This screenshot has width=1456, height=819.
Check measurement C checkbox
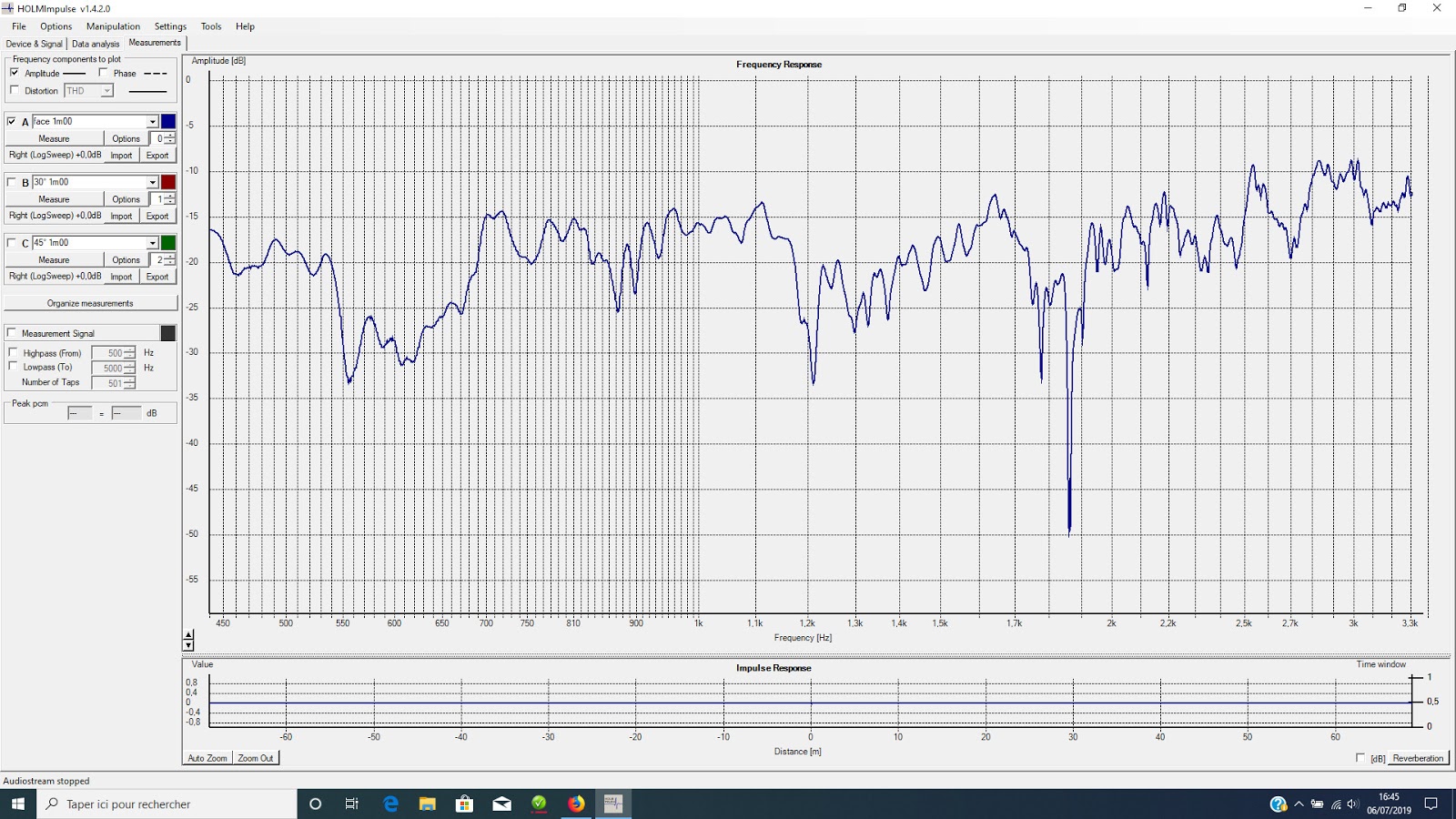12,242
